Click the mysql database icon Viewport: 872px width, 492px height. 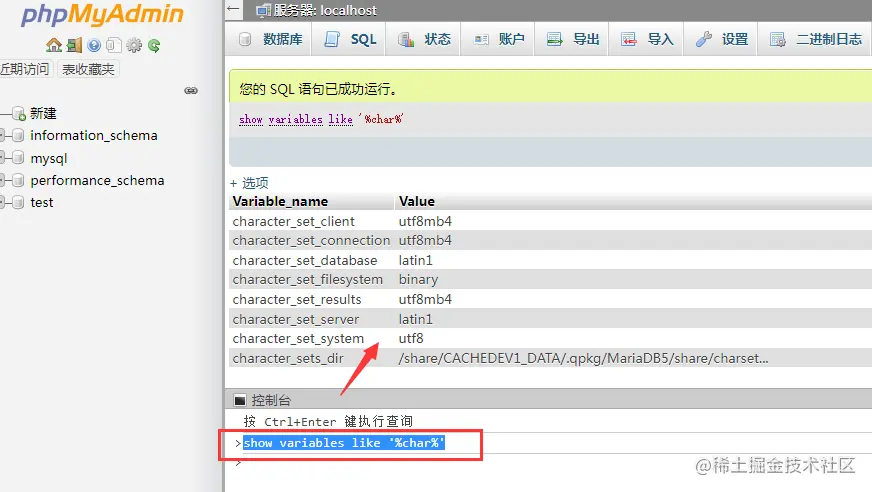pos(18,158)
